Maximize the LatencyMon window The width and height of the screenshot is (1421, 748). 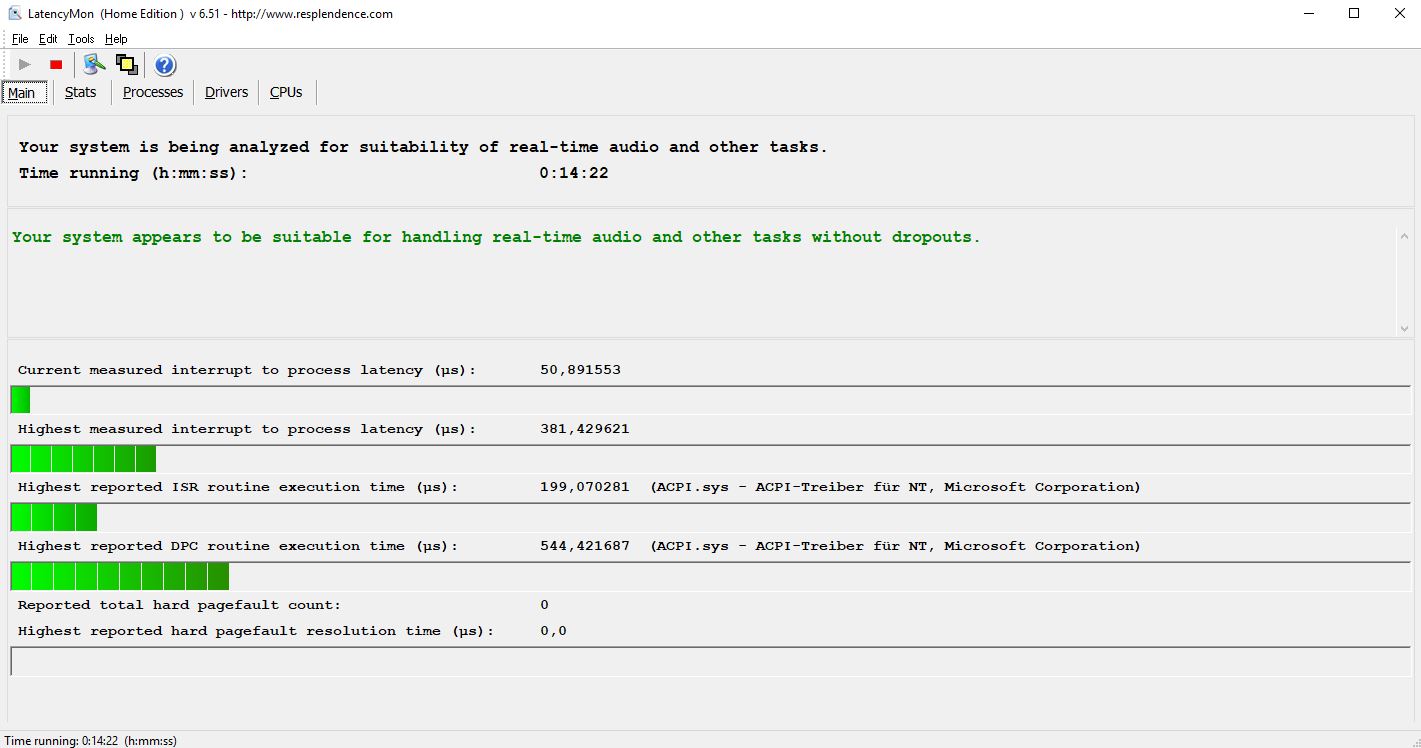[x=1354, y=14]
